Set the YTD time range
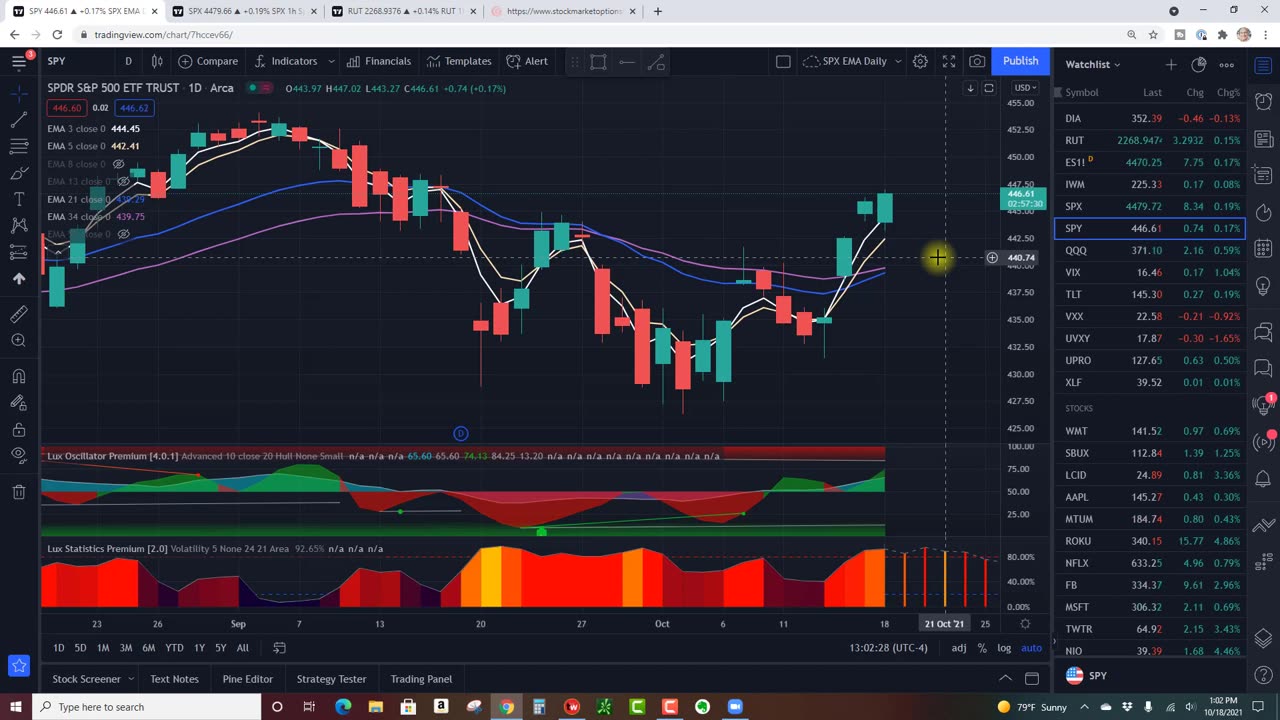 [x=174, y=648]
